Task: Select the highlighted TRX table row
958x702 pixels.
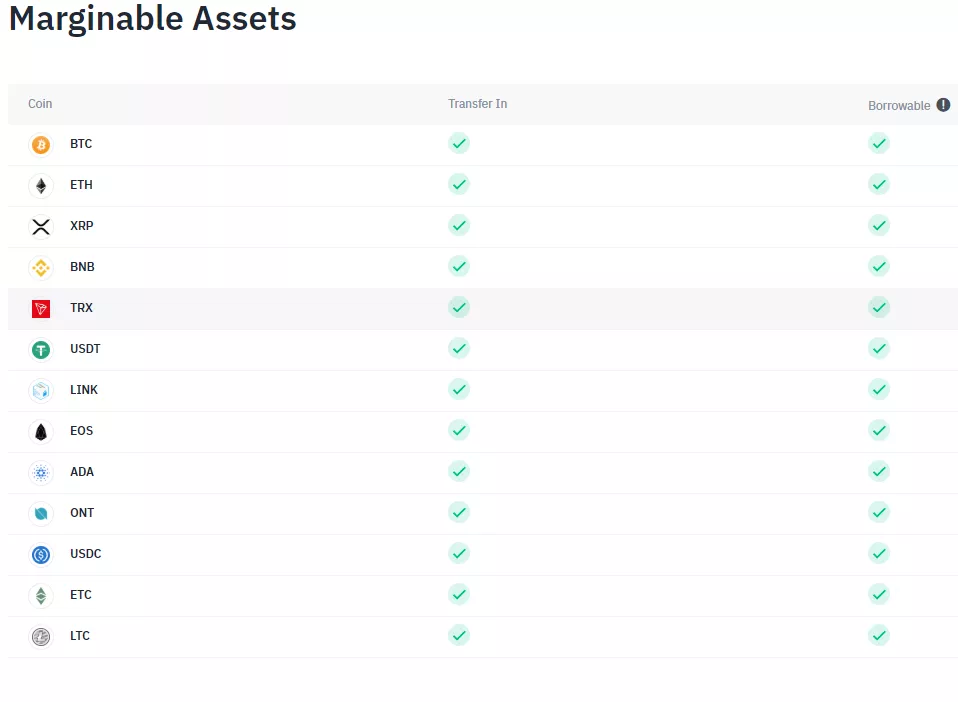Action: pos(480,308)
